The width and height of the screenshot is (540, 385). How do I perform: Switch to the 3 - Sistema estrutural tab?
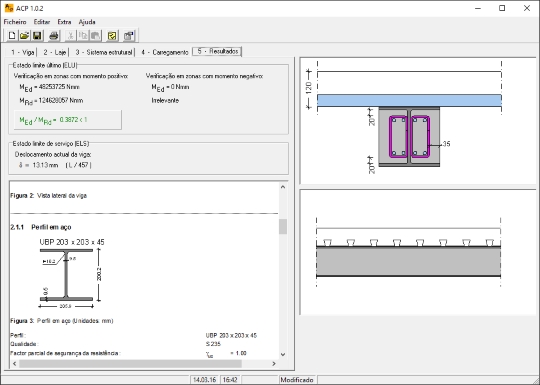104,52
